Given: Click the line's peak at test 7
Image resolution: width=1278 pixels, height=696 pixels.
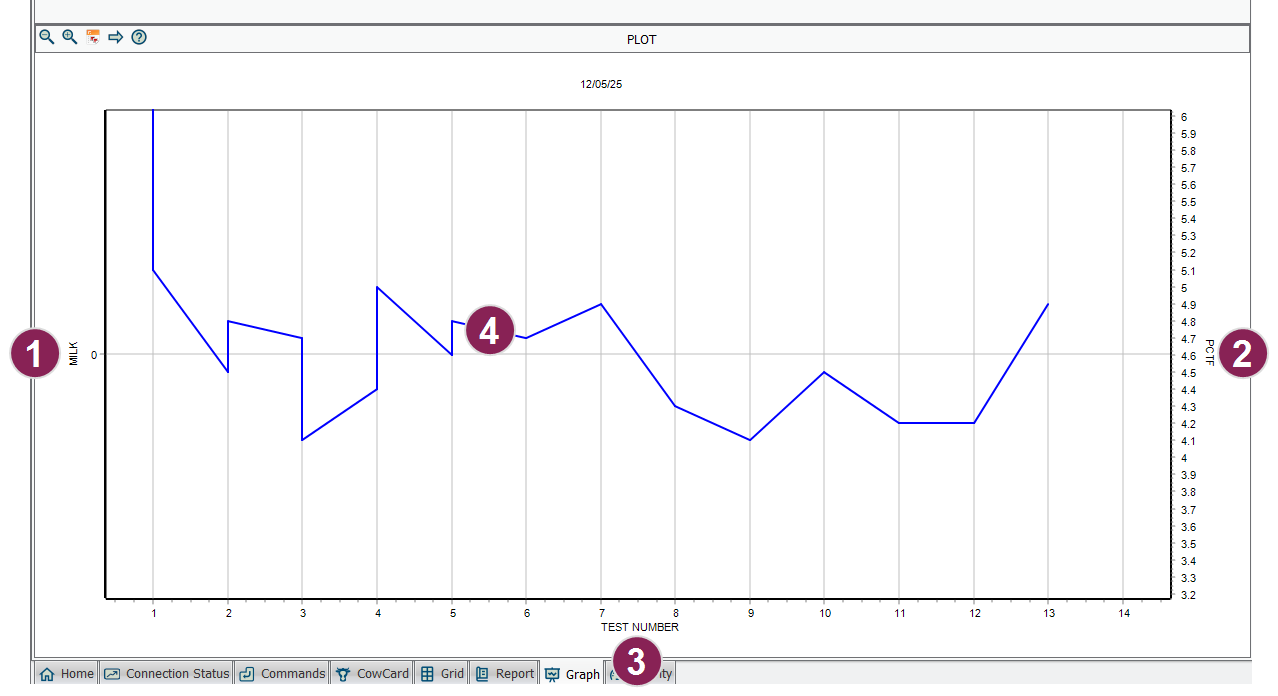Looking at the screenshot, I should point(600,304).
